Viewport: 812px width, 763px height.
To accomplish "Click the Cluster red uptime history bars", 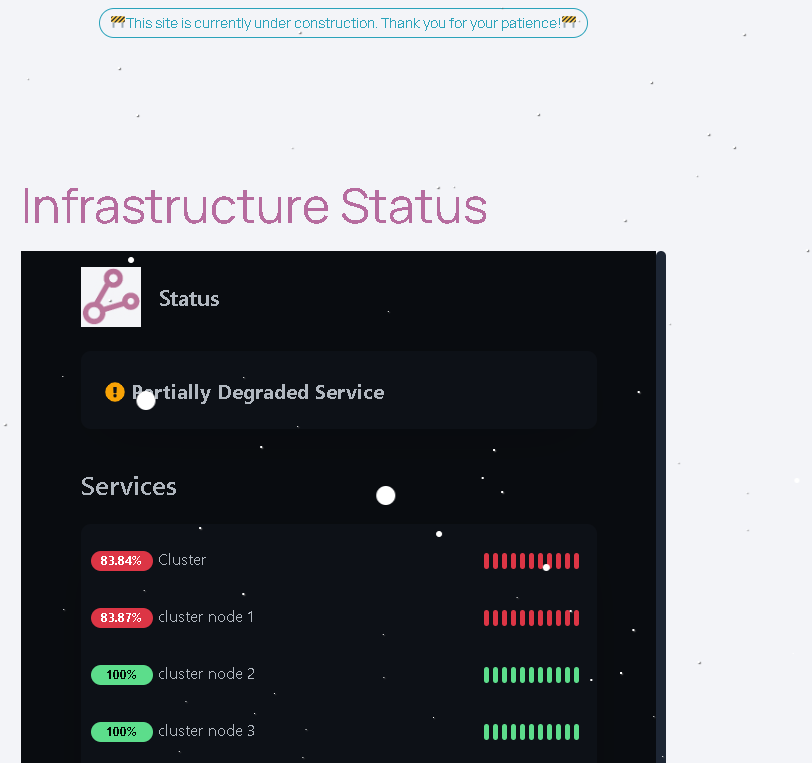I will tap(531, 561).
